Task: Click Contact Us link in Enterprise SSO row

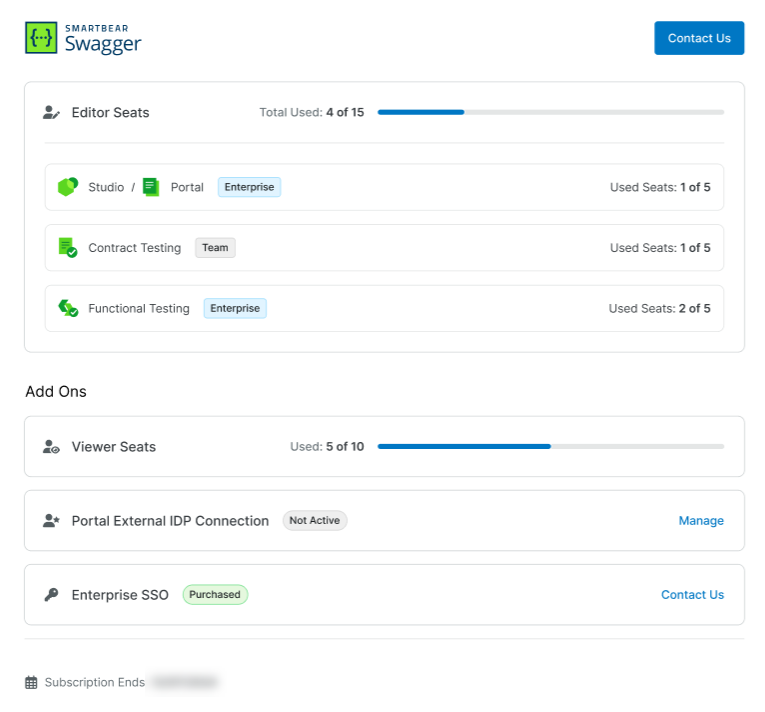Action: click(x=692, y=595)
